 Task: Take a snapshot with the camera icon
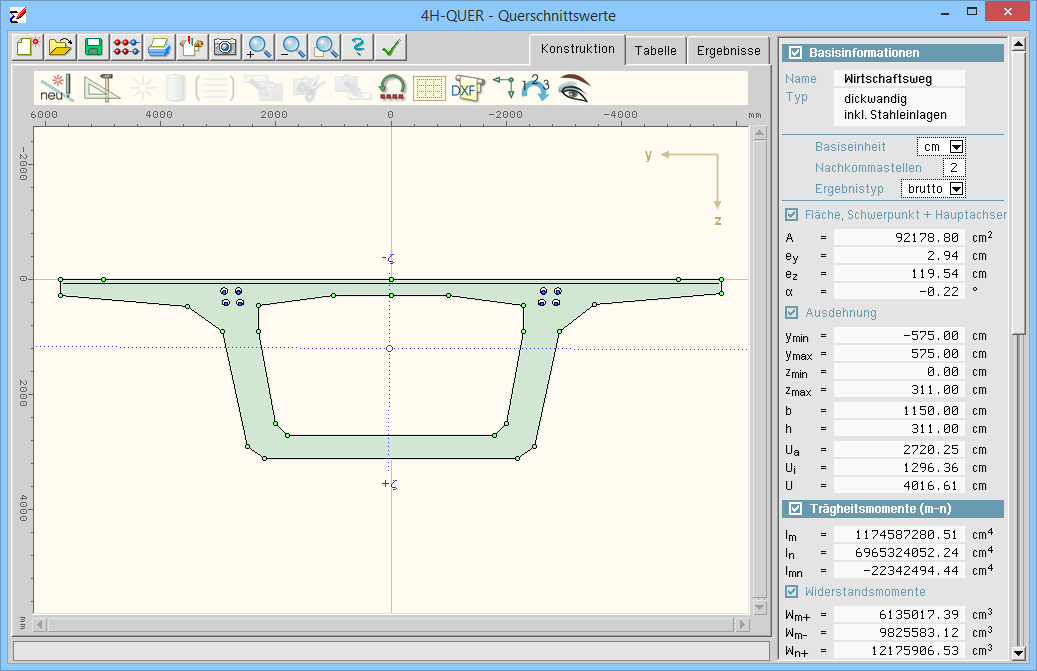tap(225, 47)
